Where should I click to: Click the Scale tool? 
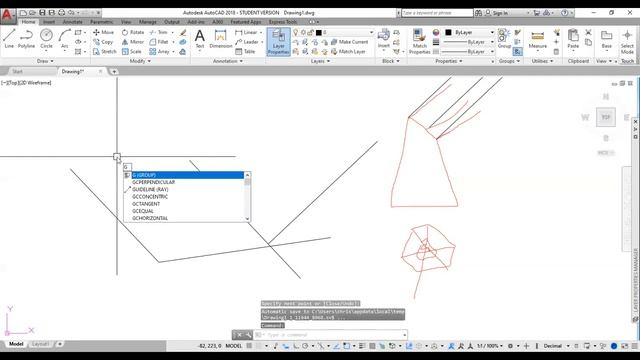tap(132, 52)
